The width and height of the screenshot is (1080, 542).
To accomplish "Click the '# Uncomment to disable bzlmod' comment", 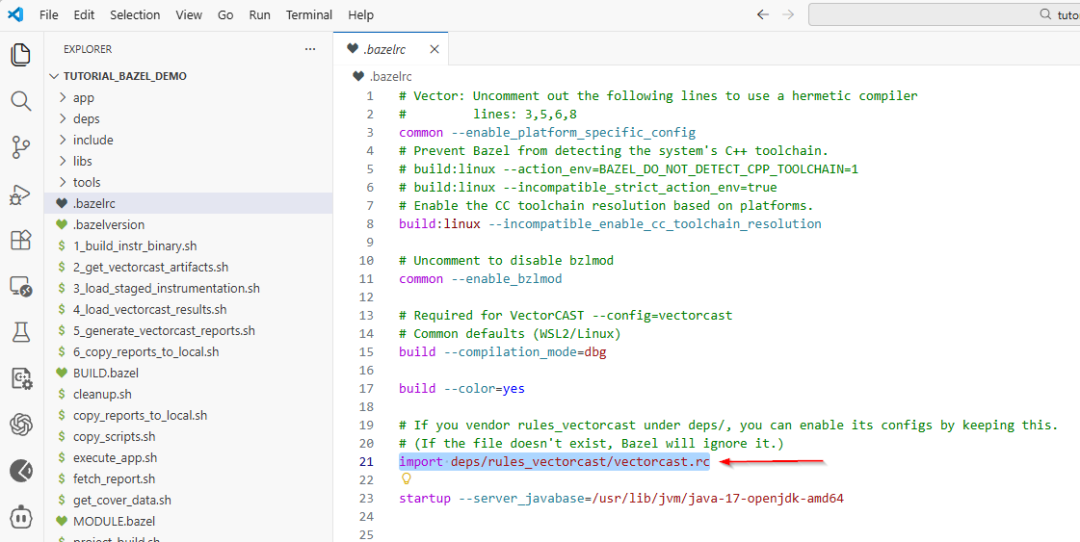I will pyautogui.click(x=506, y=260).
